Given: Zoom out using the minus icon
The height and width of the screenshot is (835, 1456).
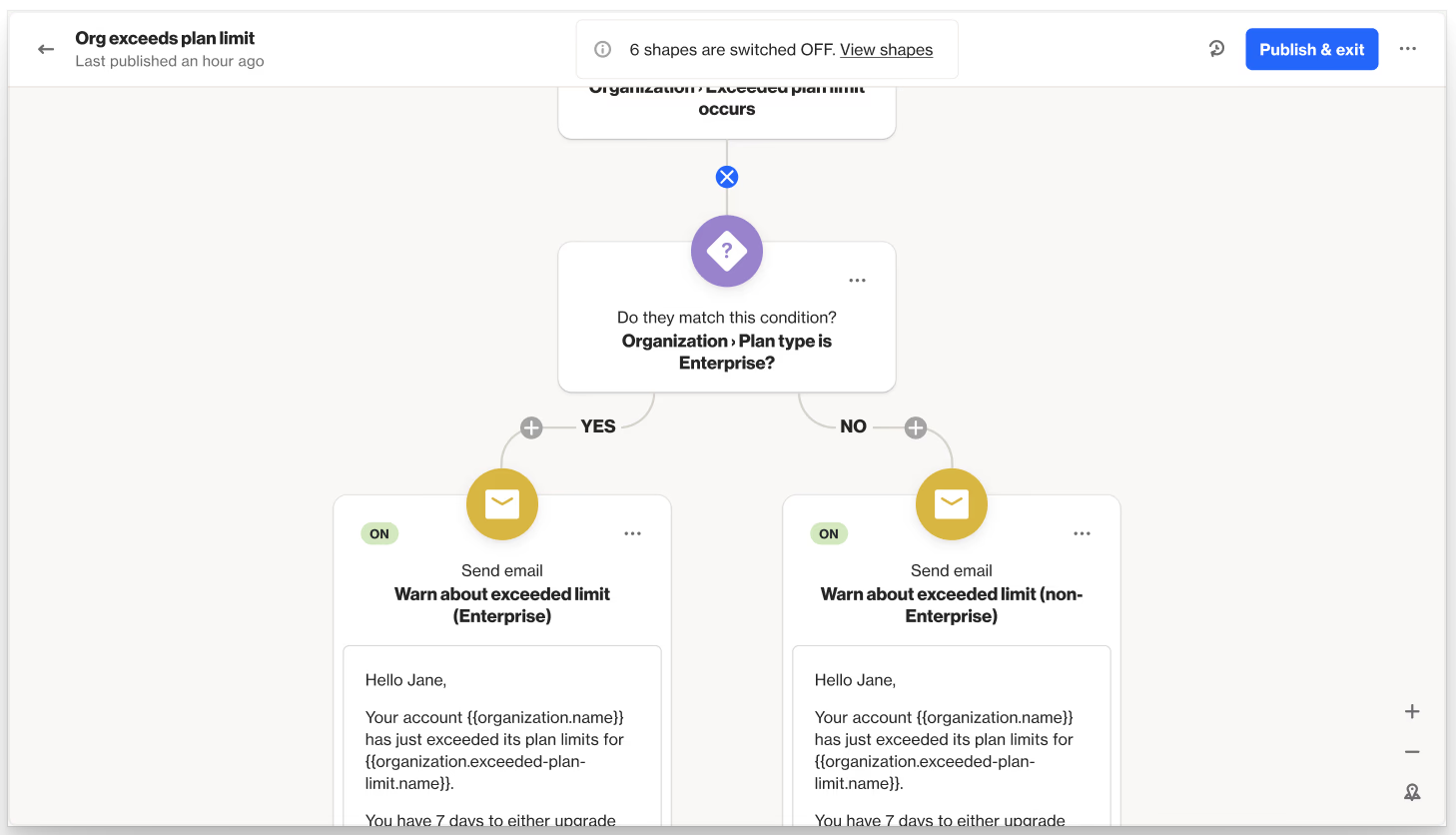Looking at the screenshot, I should tap(1411, 751).
